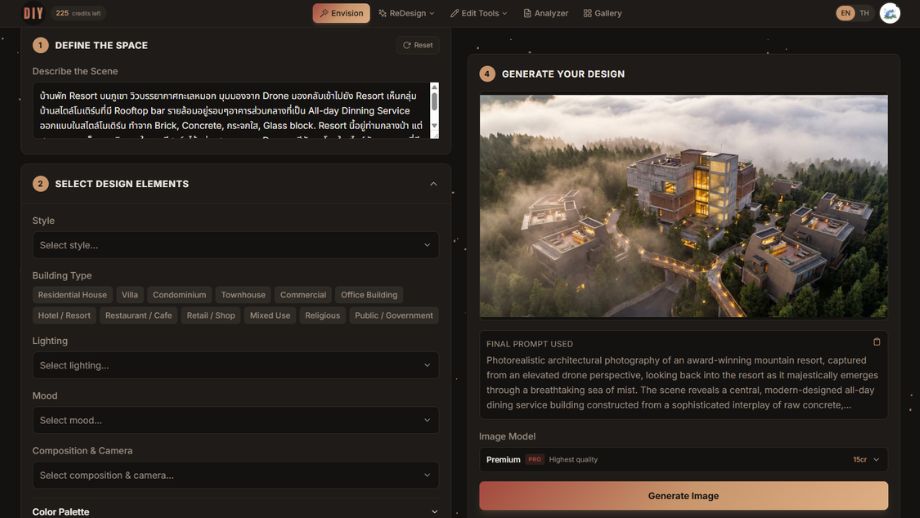Expand the Color Palette section
920x518 pixels.
click(235, 512)
